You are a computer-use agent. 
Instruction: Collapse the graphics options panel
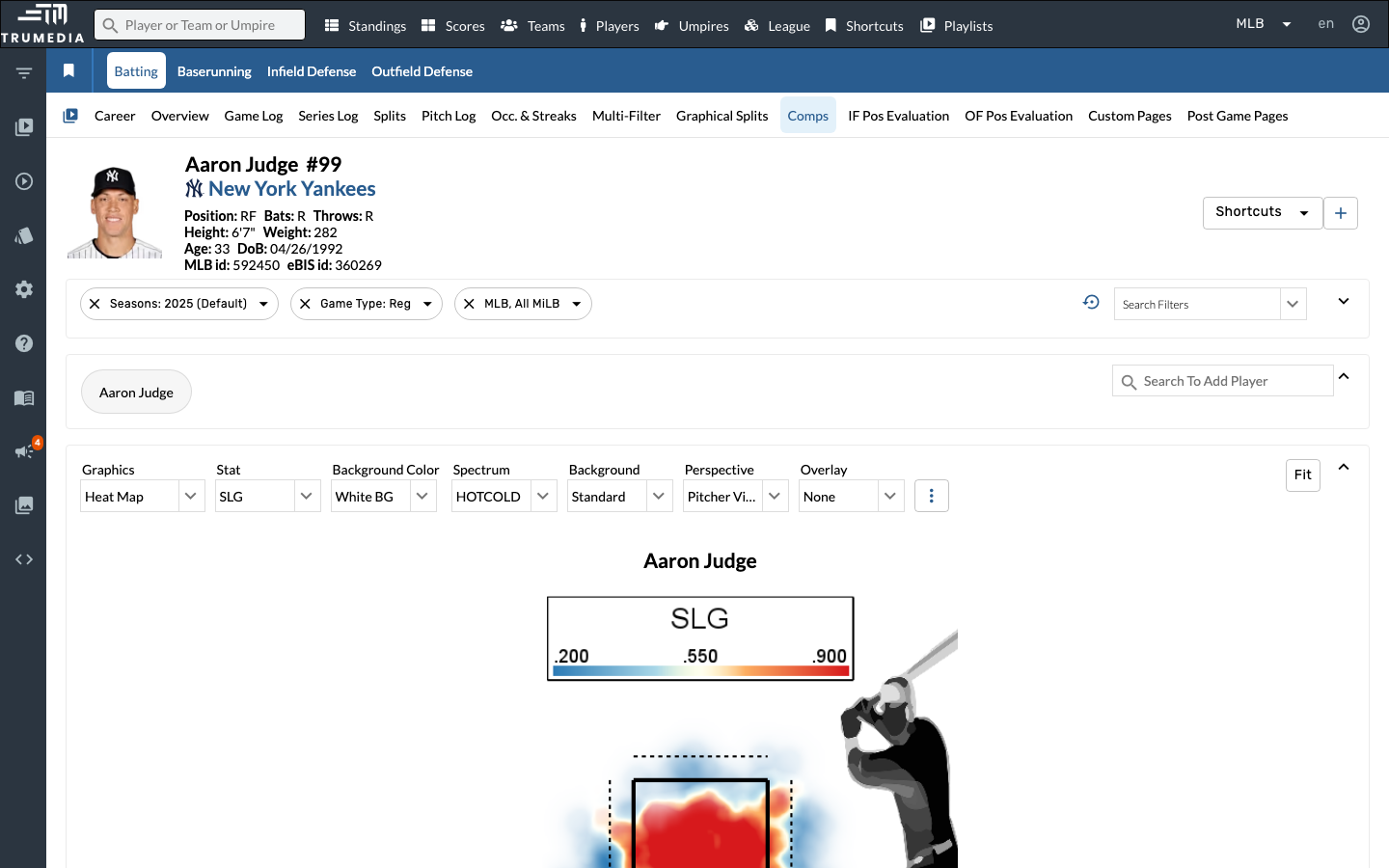(x=1344, y=467)
